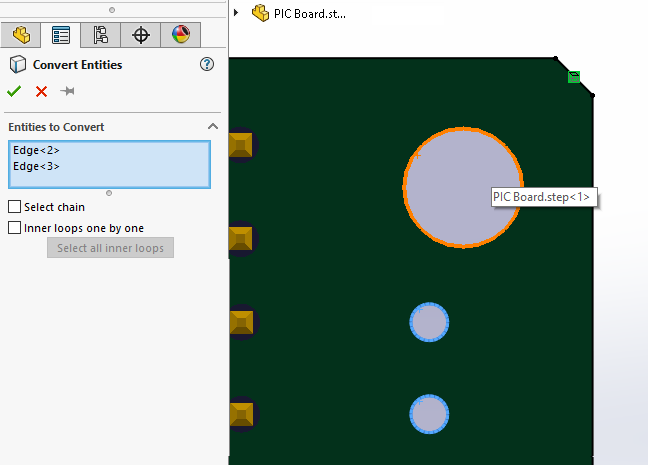648x465 pixels.
Task: Click the green checkmark to accept conversion
Action: pos(14,91)
